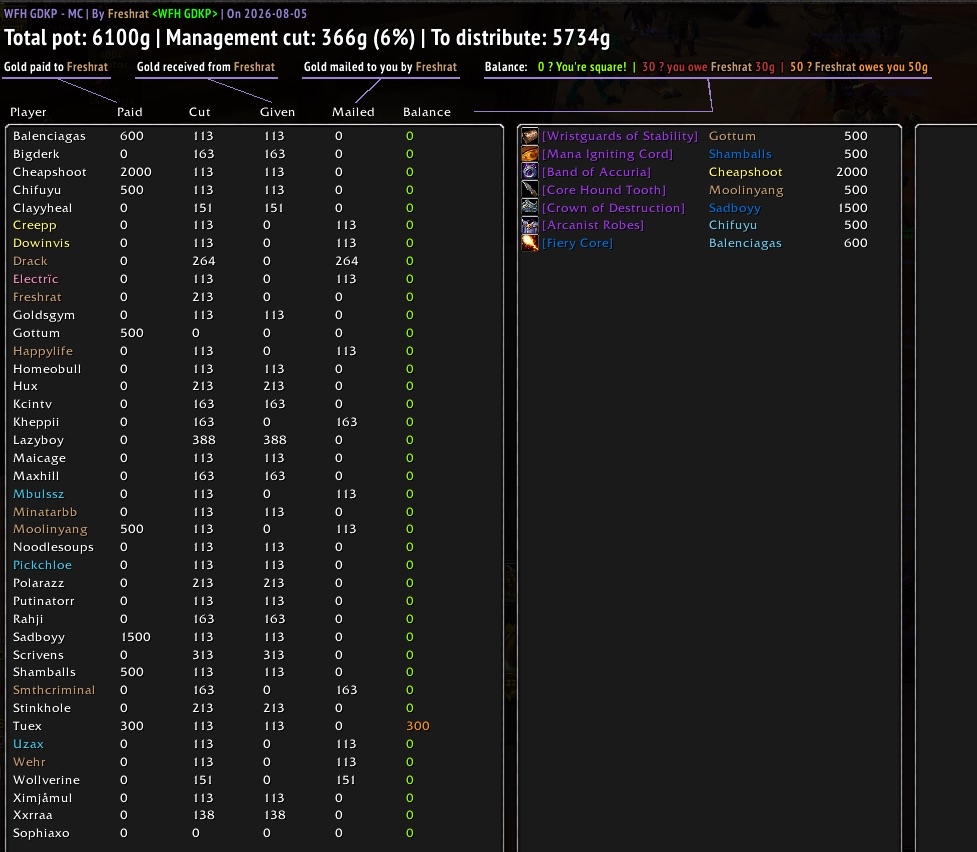Select player Mbulssz row
This screenshot has height=852, width=977.
(x=254, y=494)
